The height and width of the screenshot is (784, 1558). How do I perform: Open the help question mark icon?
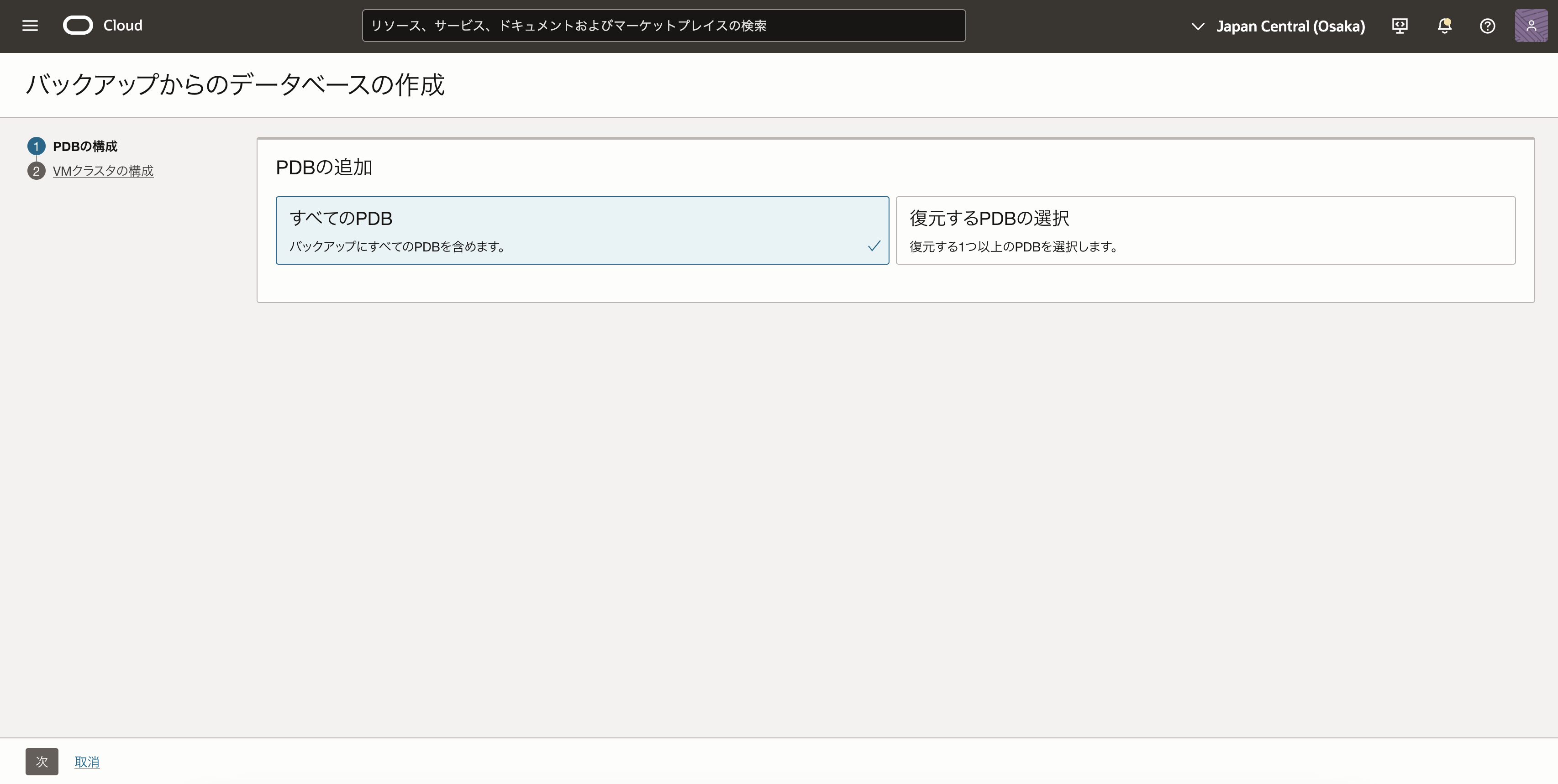point(1487,26)
